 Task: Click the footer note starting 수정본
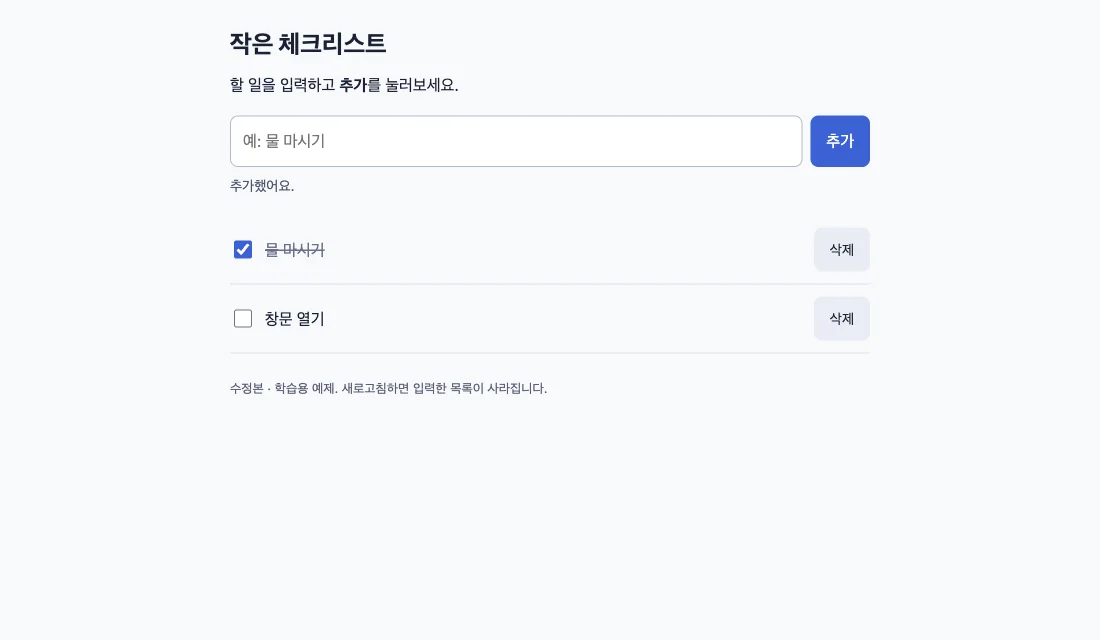[x=389, y=388]
